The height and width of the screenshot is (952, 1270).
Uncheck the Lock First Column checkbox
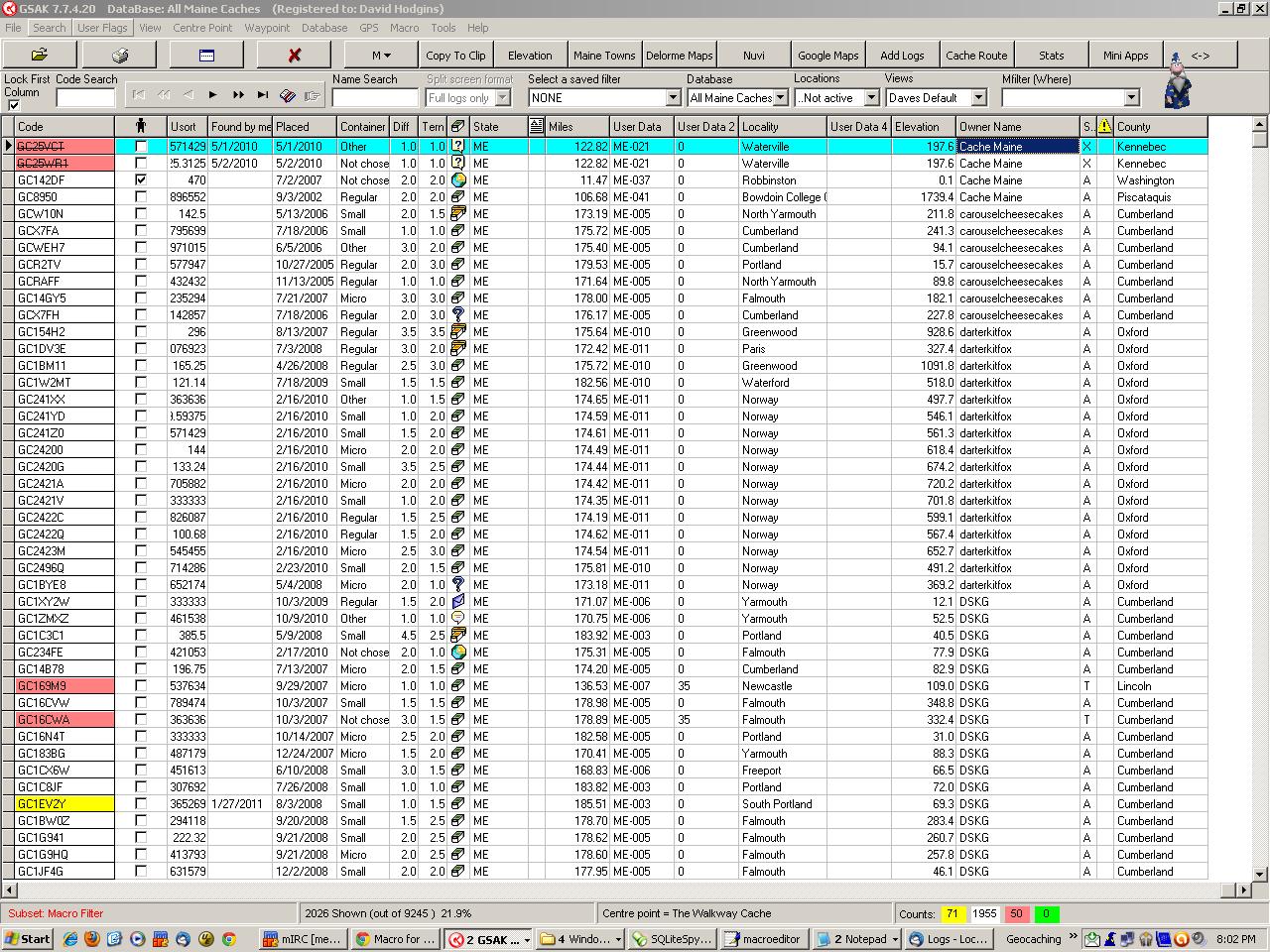14,105
